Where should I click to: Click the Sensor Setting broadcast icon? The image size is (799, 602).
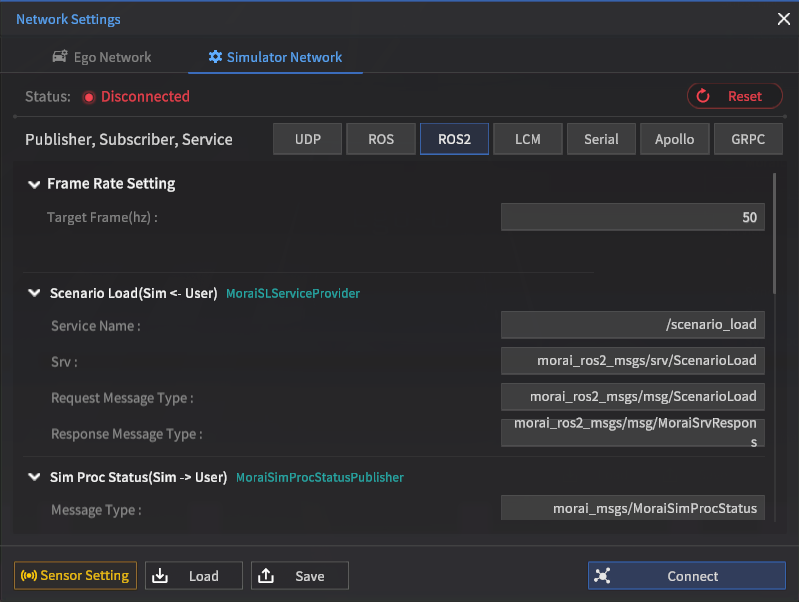pos(28,576)
